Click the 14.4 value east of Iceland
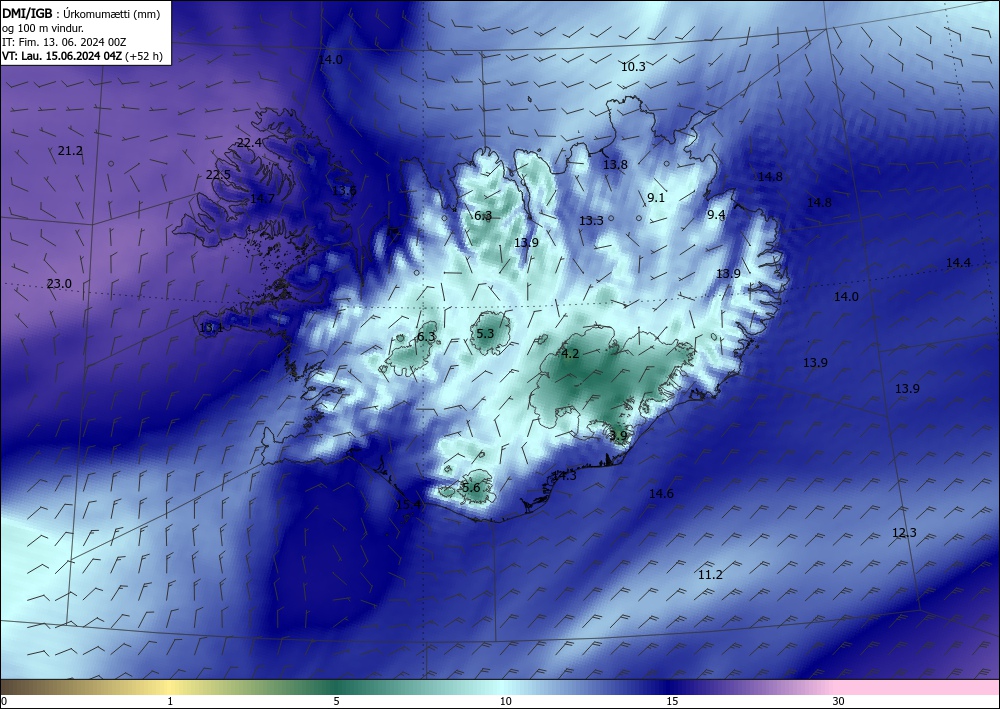 click(x=958, y=263)
